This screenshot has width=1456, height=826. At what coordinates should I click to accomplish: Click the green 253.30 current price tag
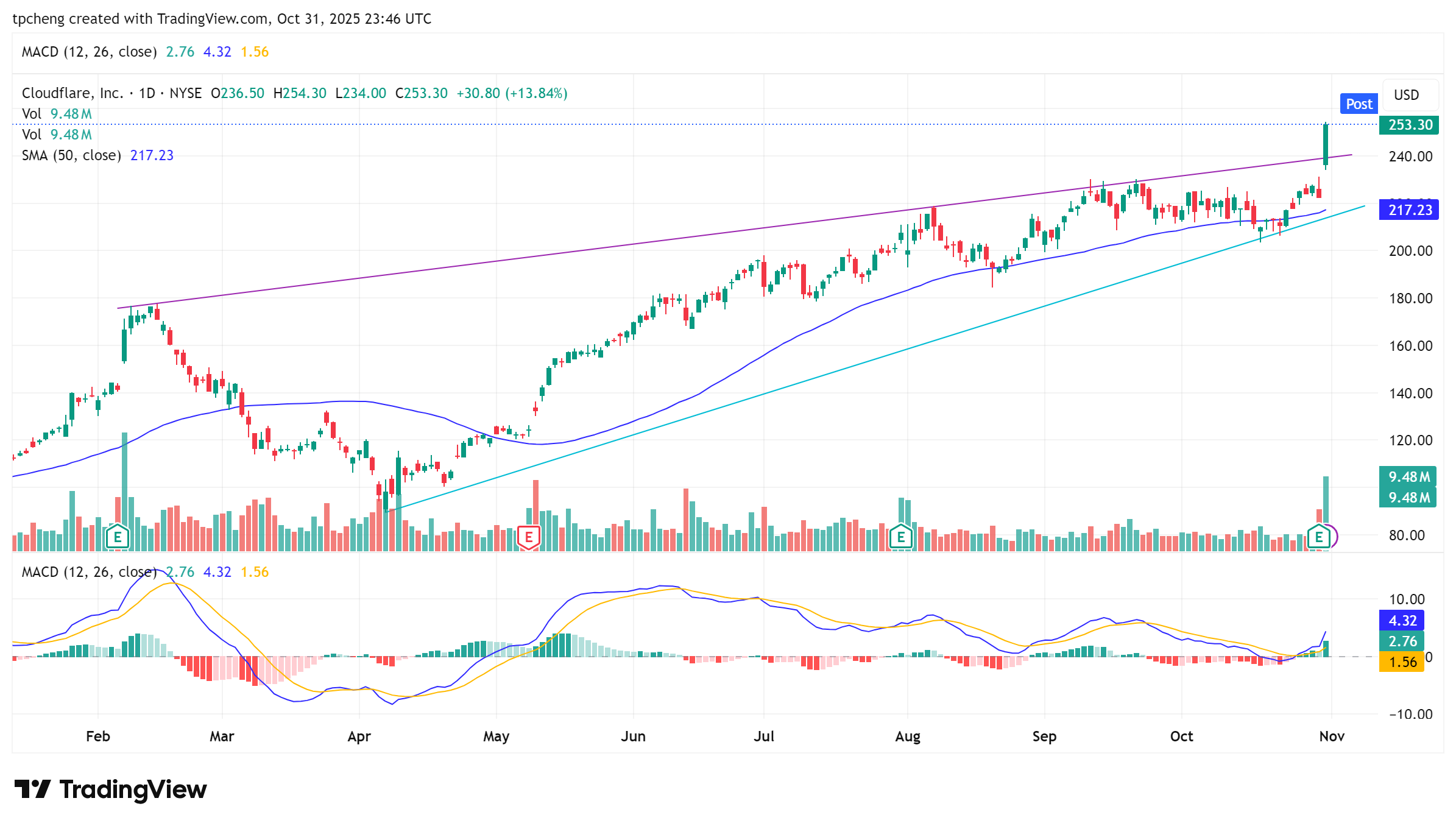[1409, 125]
